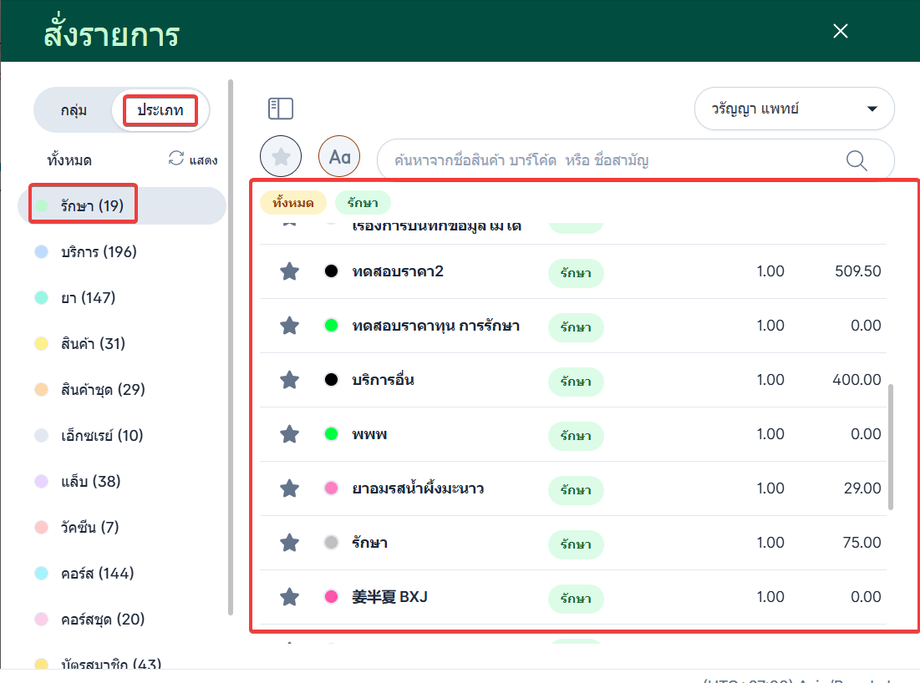
Task: Click price 509.50
Action: pyautogui.click(x=858, y=271)
